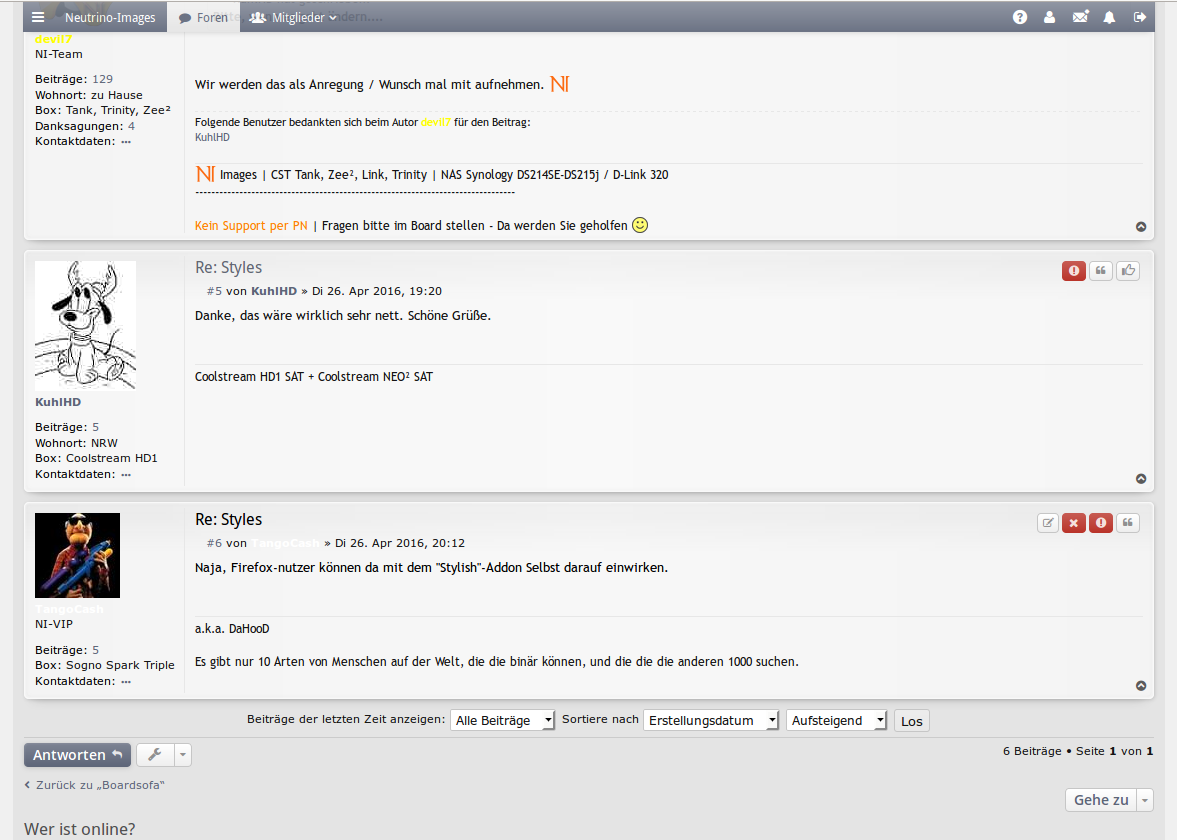1177x840 pixels.
Task: Open the 'Erstellungsdatum' sort dropdown
Action: tap(711, 720)
